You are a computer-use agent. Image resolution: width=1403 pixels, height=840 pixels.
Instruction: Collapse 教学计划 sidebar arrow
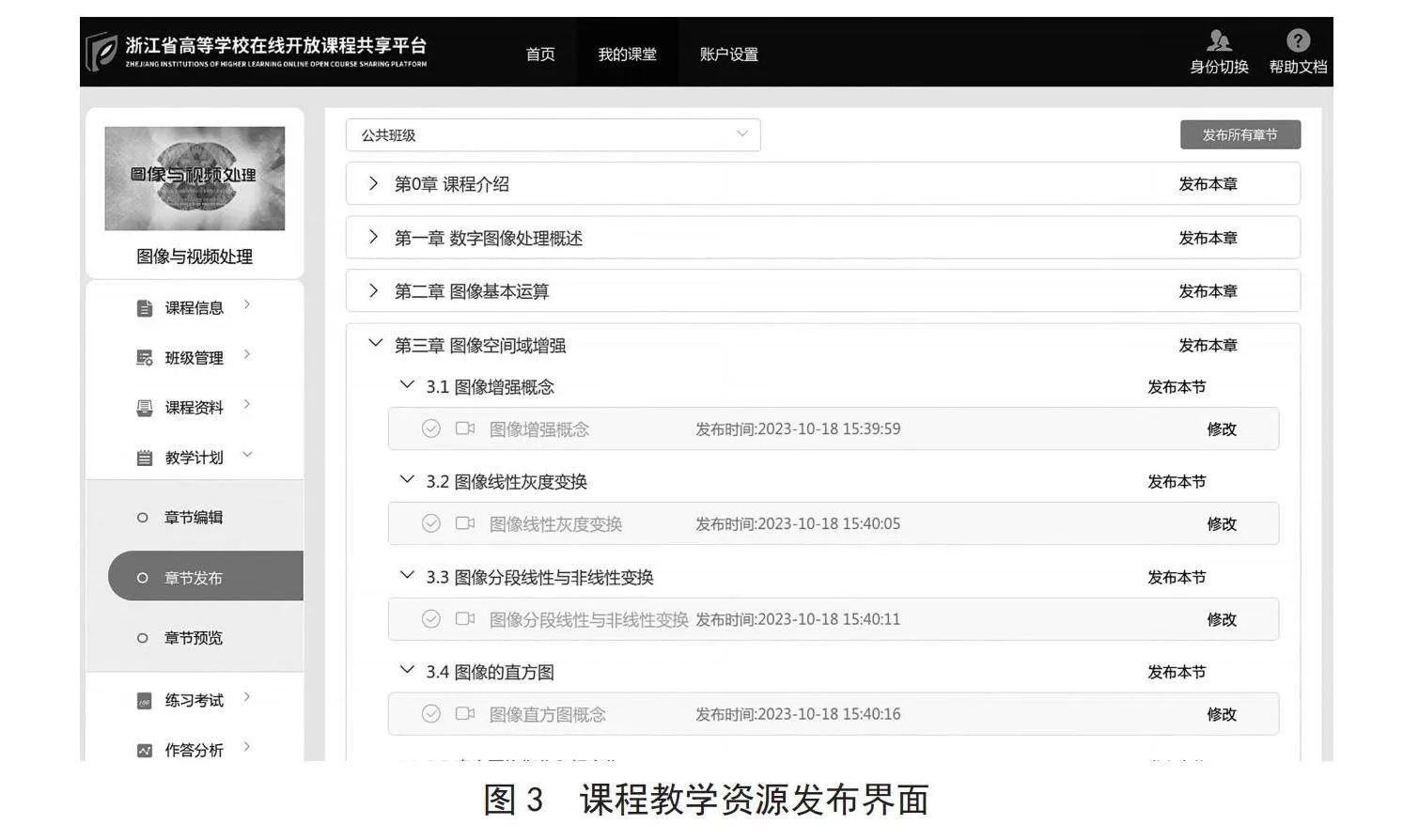(248, 455)
